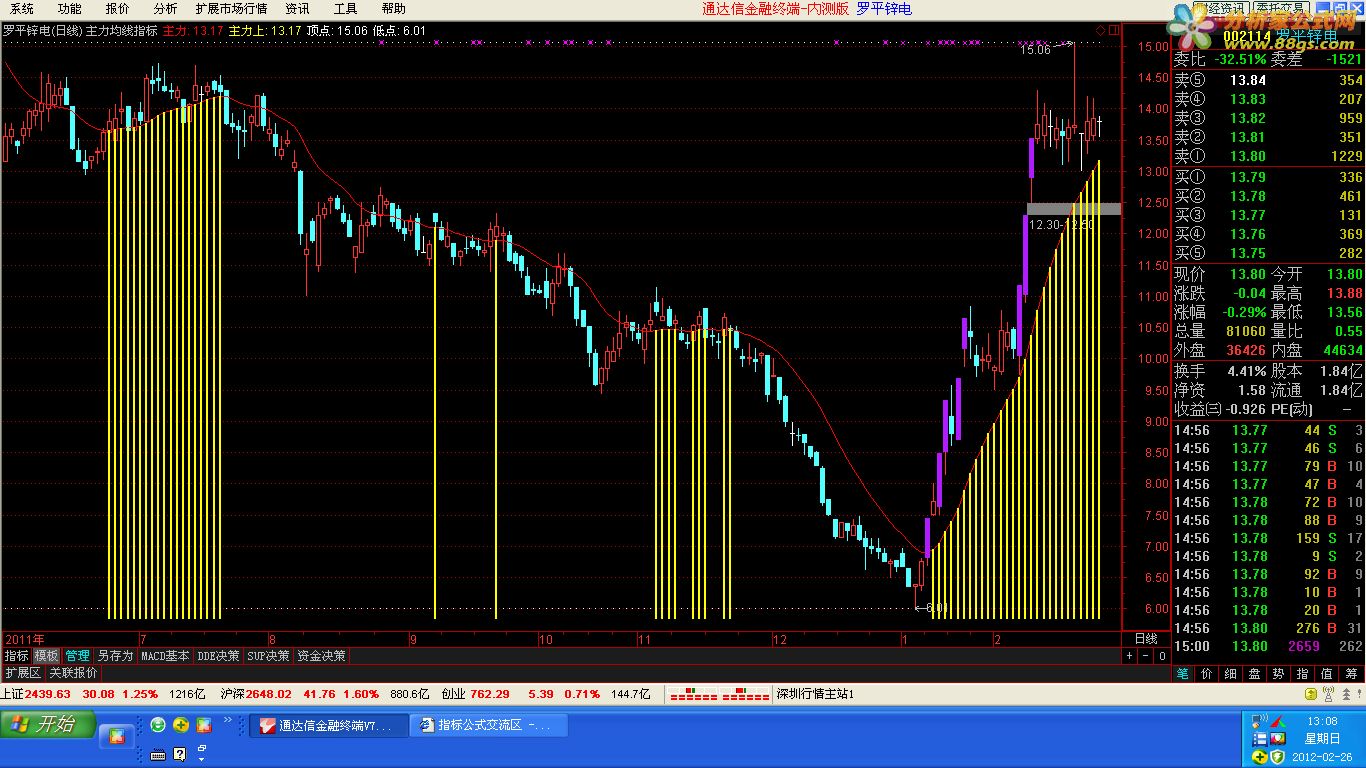Select the 势 tab in the quote panel
The height and width of the screenshot is (768, 1366).
click(x=1279, y=674)
